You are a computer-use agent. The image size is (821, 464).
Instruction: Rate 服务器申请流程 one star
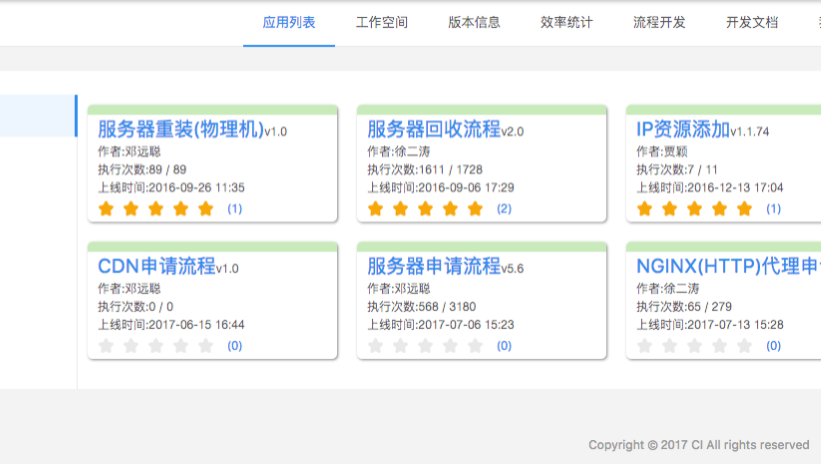point(375,346)
